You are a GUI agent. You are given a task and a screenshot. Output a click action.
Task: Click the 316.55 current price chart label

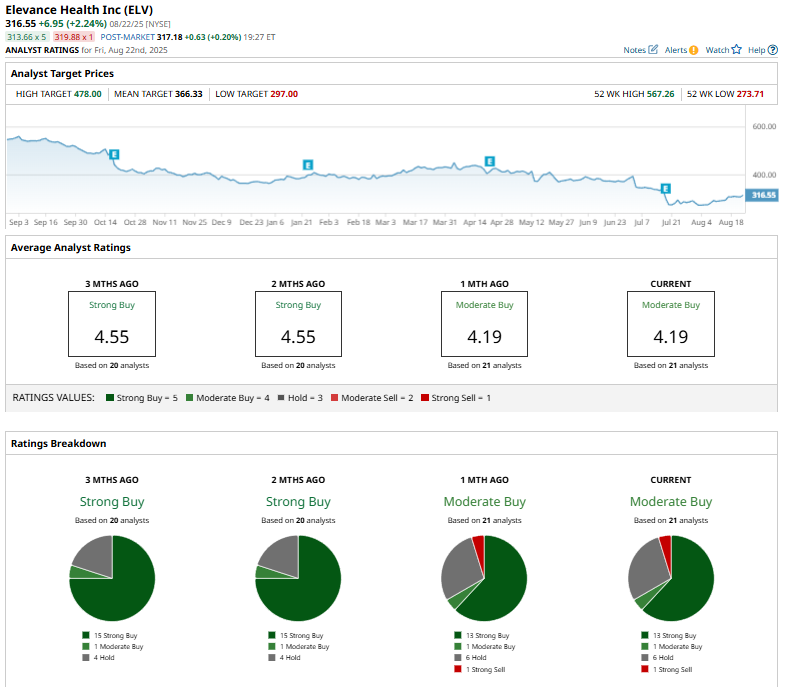pos(762,195)
